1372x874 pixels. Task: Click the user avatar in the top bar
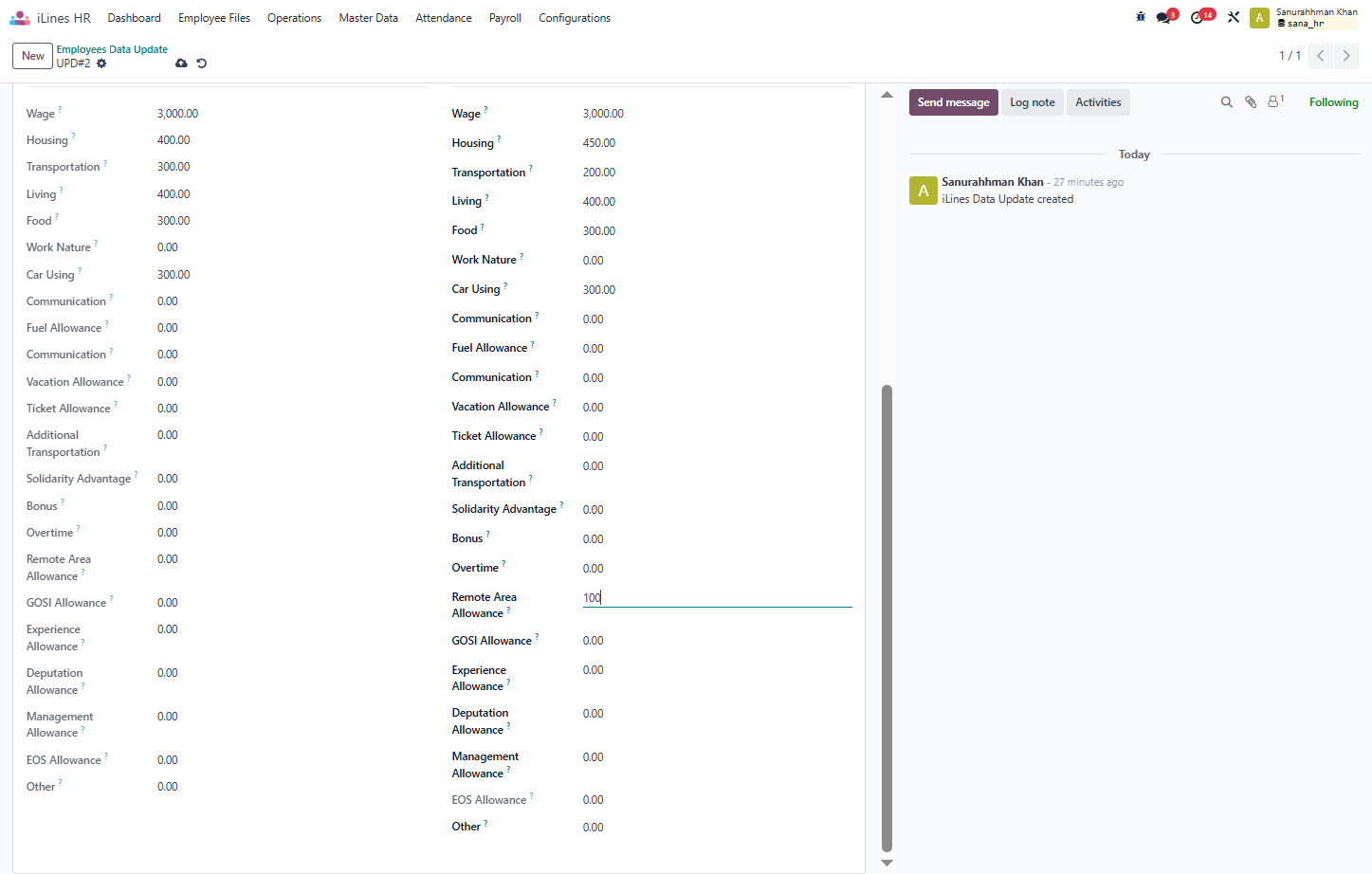coord(1259,18)
